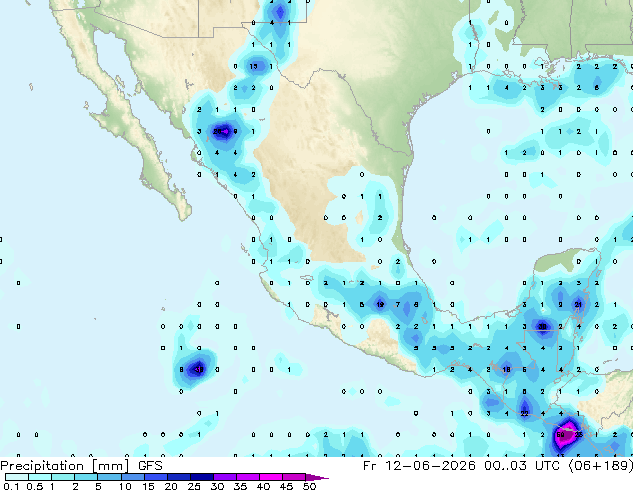Click the 25–30 mm dark navy legend box
The width and height of the screenshot is (634, 490).
click(201, 477)
